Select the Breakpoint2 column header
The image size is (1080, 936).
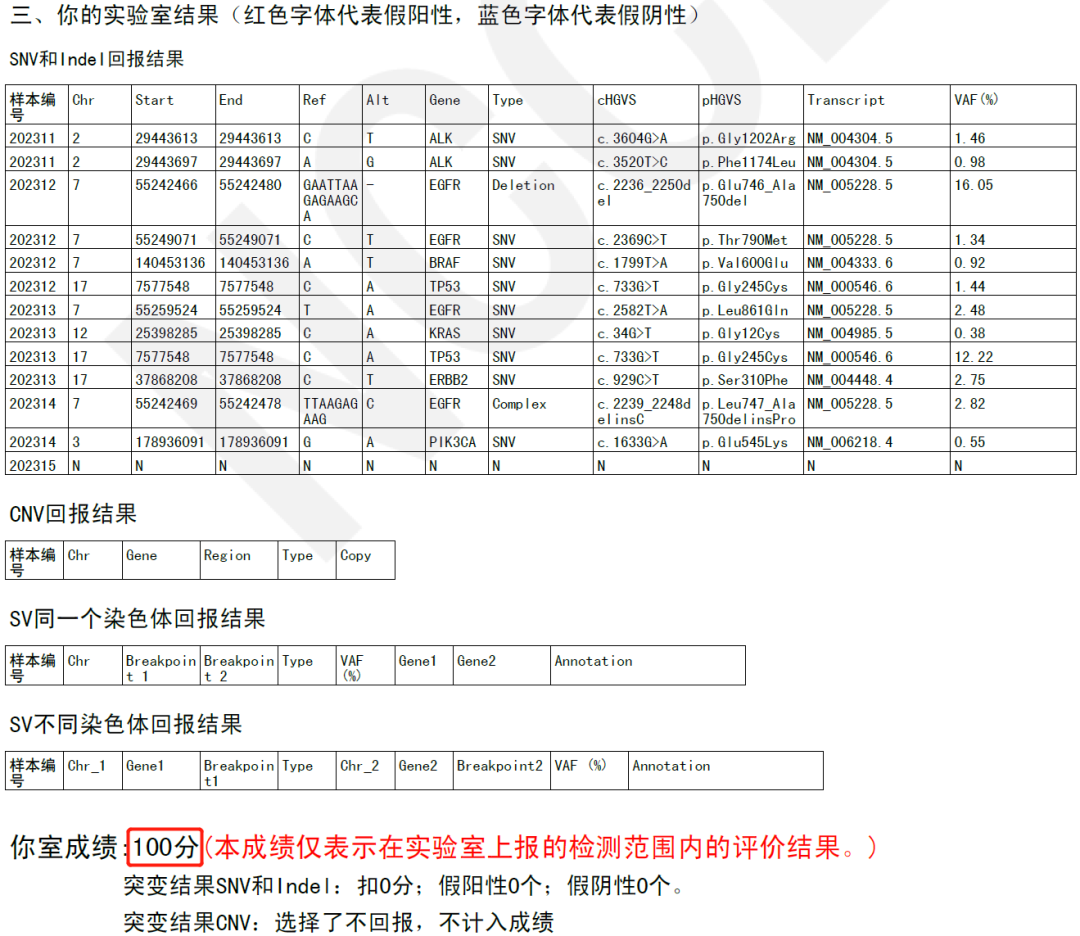pyautogui.click(x=499, y=766)
